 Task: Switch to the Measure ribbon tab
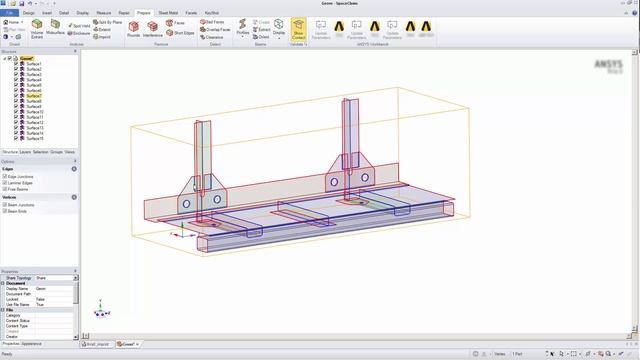point(104,13)
